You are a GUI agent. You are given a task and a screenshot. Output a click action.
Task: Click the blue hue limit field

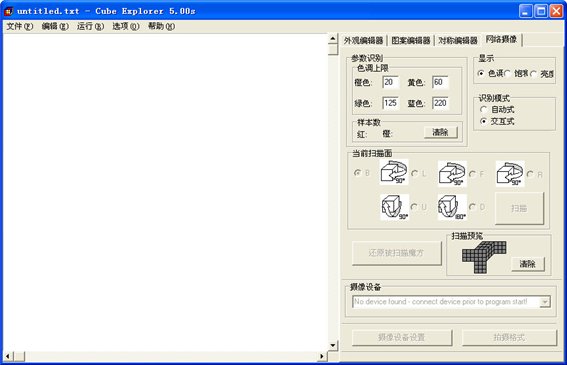[x=440, y=103]
